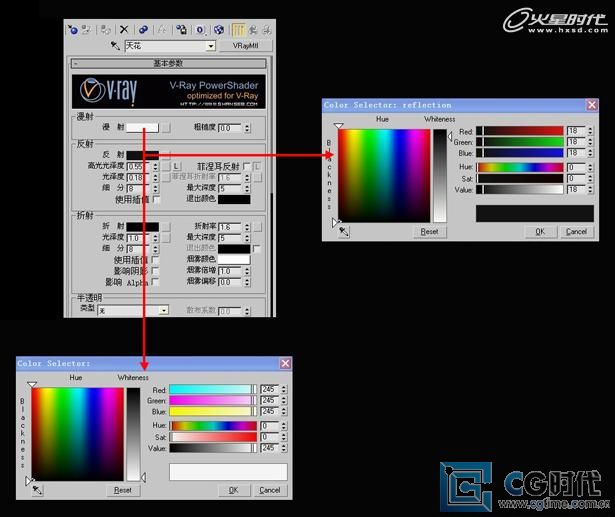Collapse the 基本参数 rollout
Image resolution: width=615 pixels, height=517 pixels.
point(168,63)
